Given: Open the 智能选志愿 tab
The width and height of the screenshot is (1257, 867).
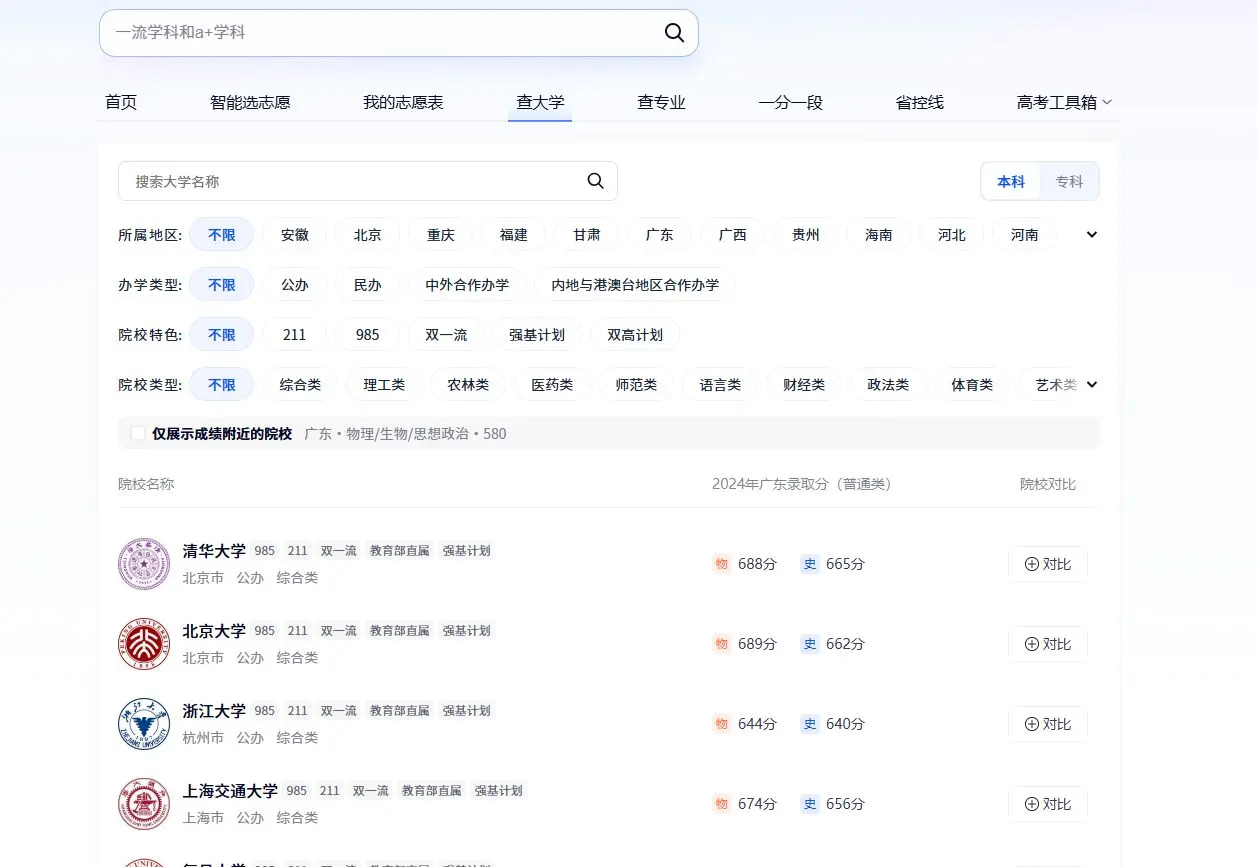Looking at the screenshot, I should pos(250,102).
